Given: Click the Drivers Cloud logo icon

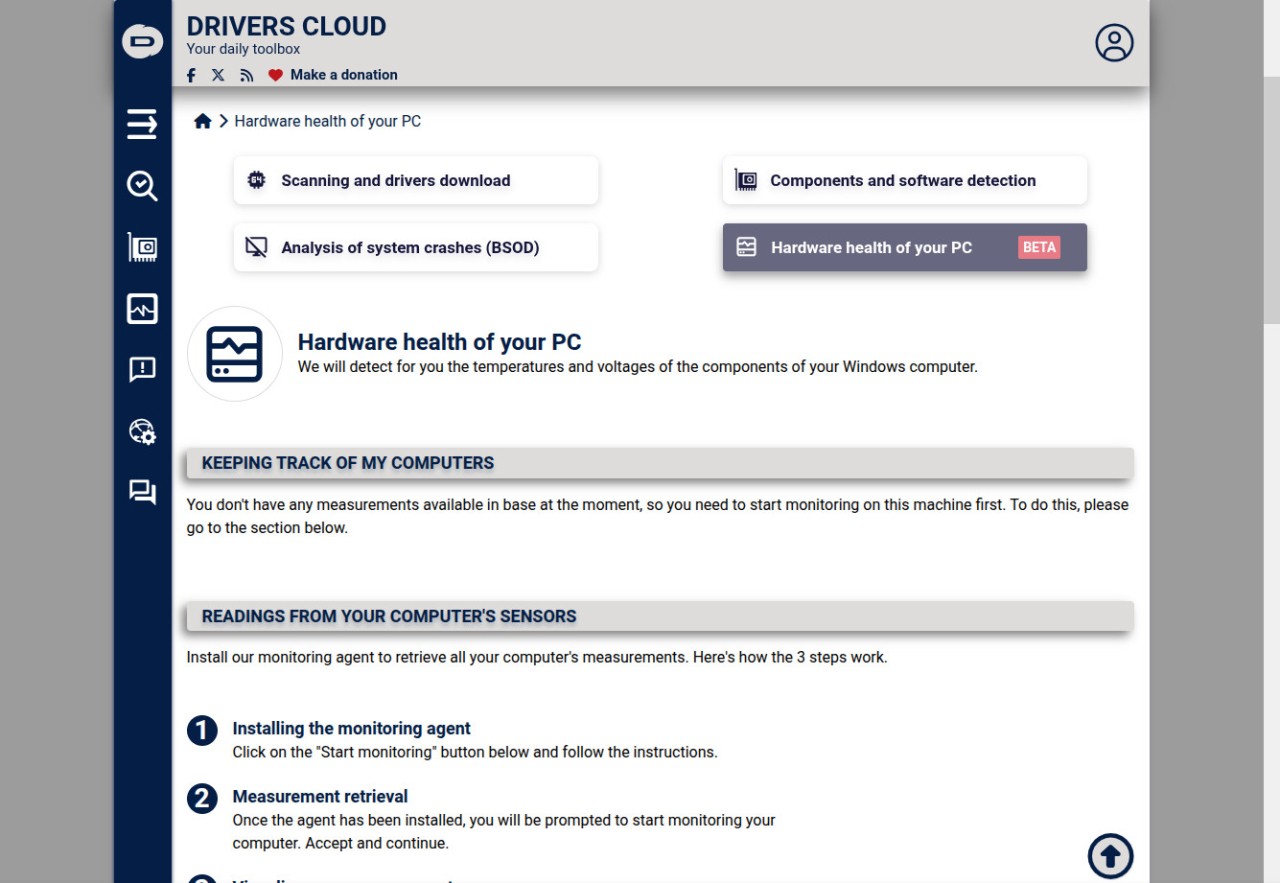Looking at the screenshot, I should point(142,41).
